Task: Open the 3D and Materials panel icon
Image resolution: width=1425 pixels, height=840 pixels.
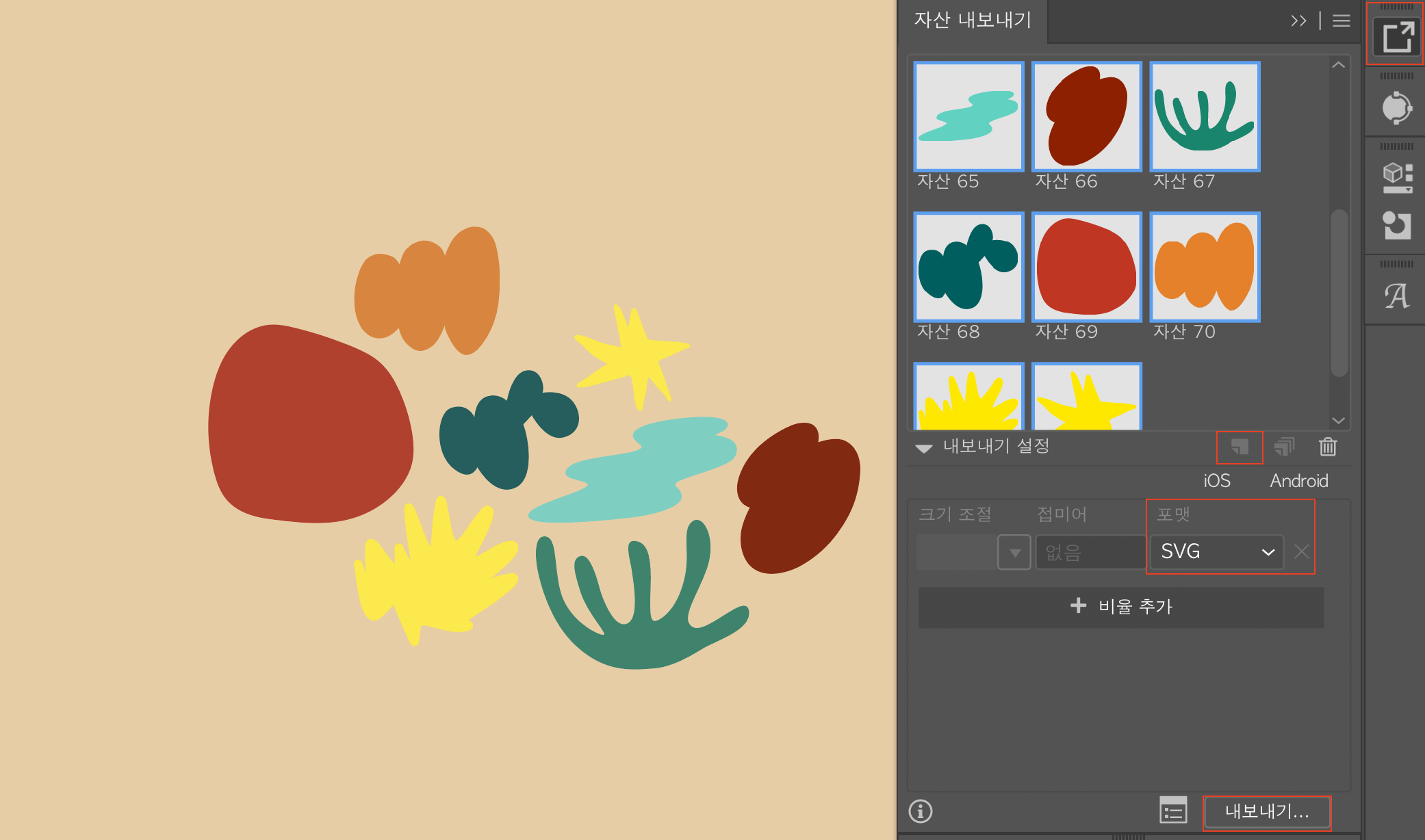Action: [x=1396, y=177]
